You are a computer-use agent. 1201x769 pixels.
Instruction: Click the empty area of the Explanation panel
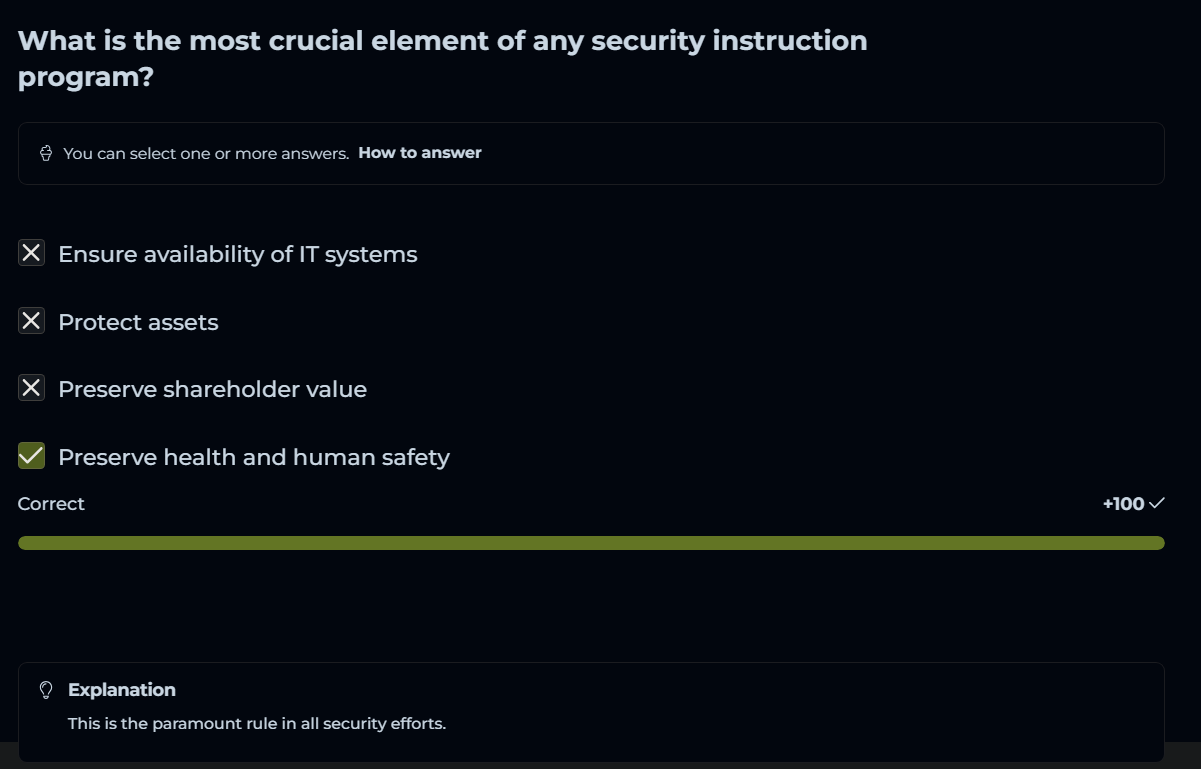tap(800, 710)
